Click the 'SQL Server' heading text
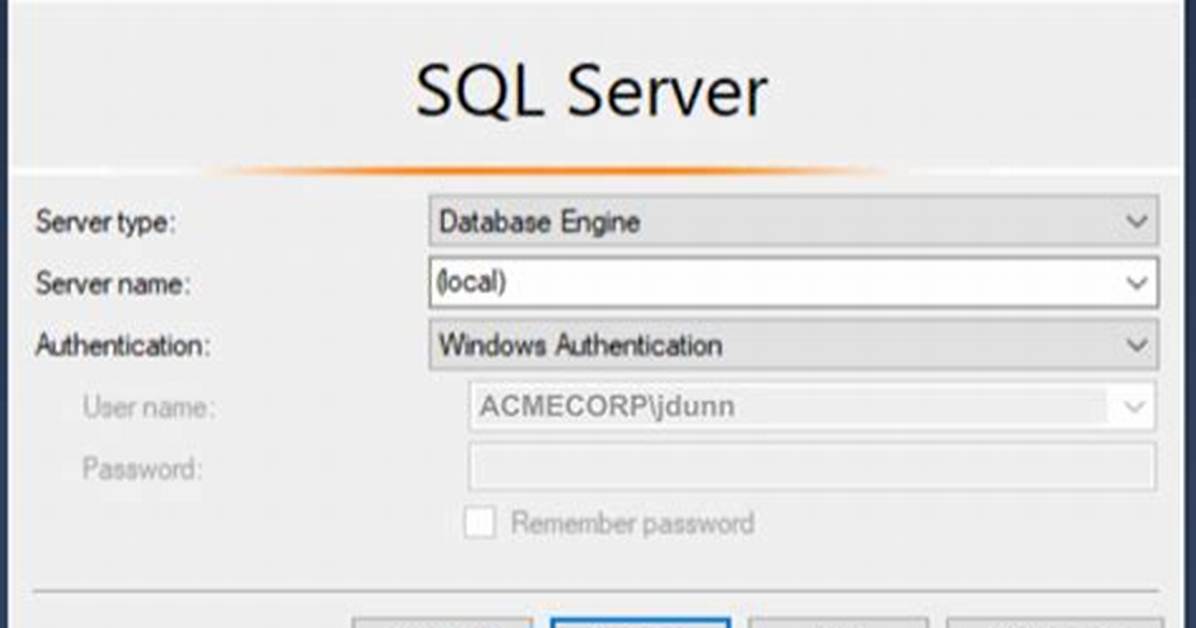The width and height of the screenshot is (1196, 628). click(x=591, y=92)
